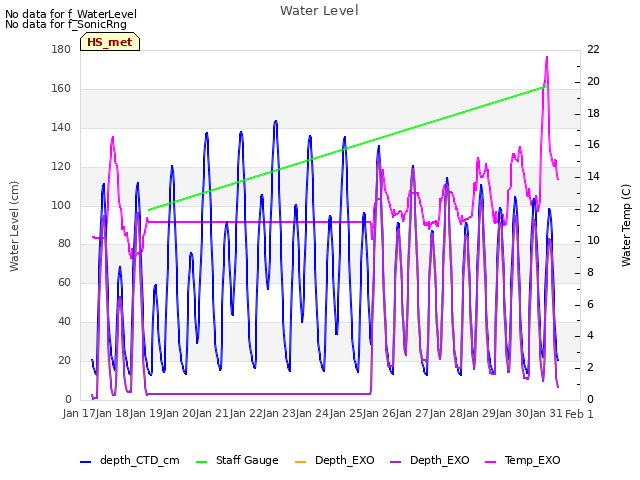Click the 'No data for f_SonicRng' message

[x=66, y=24]
